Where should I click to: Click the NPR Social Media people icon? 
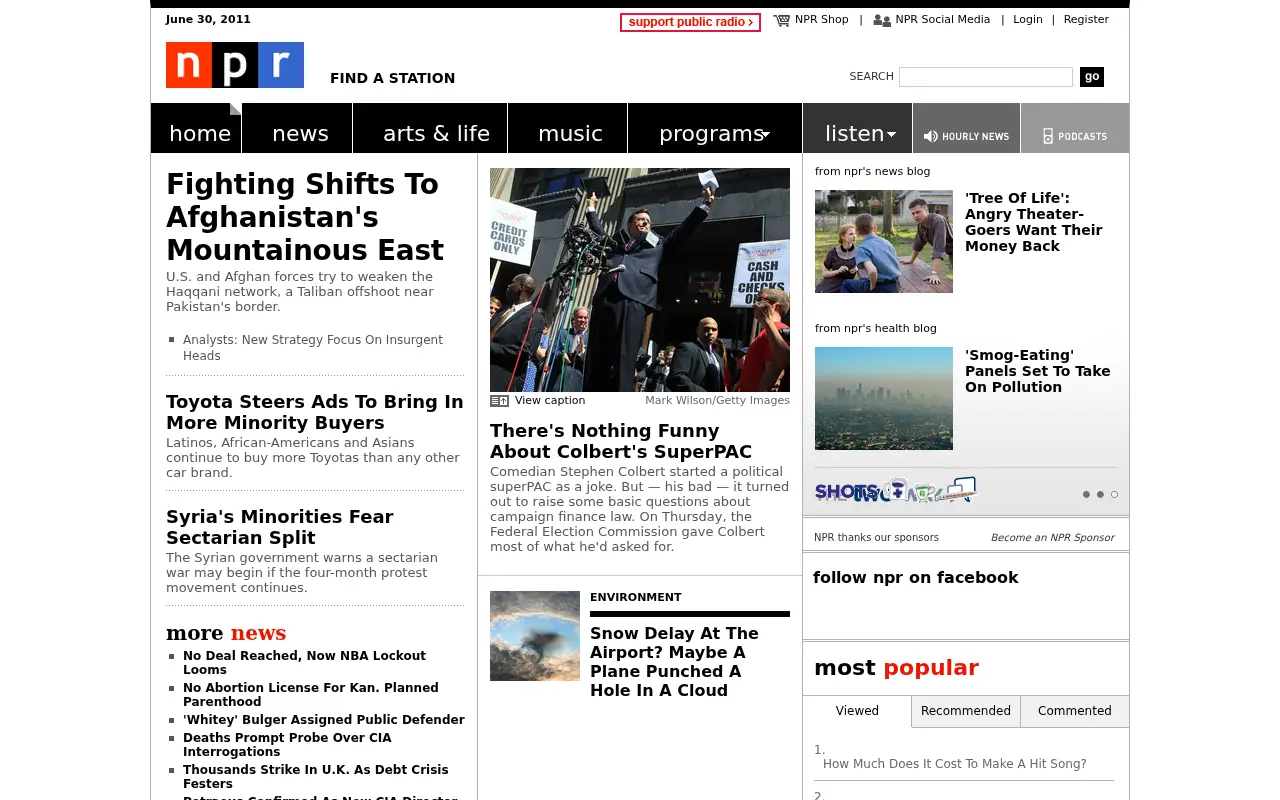[x=882, y=20]
